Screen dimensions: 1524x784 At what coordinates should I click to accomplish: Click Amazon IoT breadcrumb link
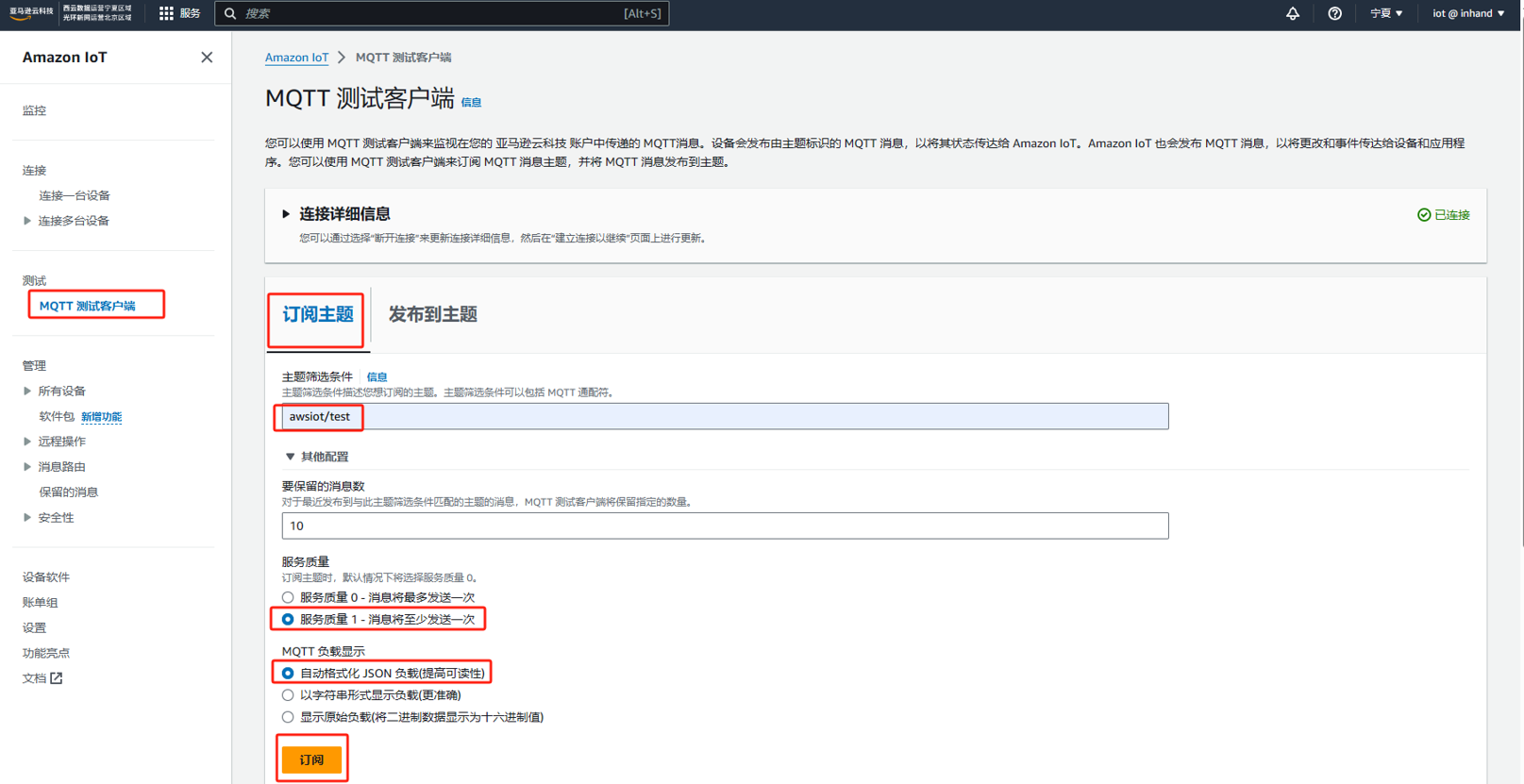[296, 58]
